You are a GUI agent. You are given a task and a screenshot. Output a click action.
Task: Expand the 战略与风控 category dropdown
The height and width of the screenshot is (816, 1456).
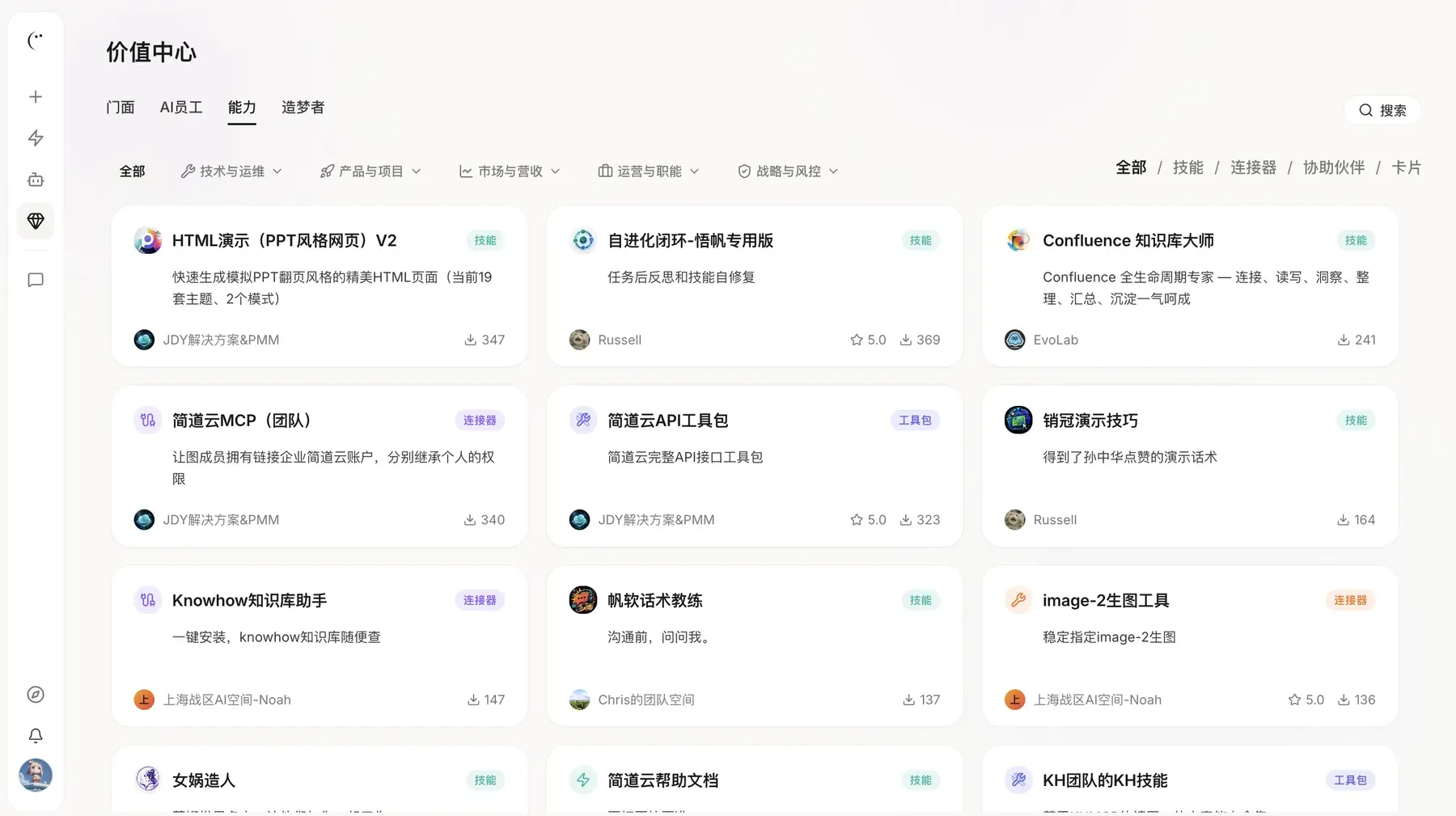tap(788, 171)
